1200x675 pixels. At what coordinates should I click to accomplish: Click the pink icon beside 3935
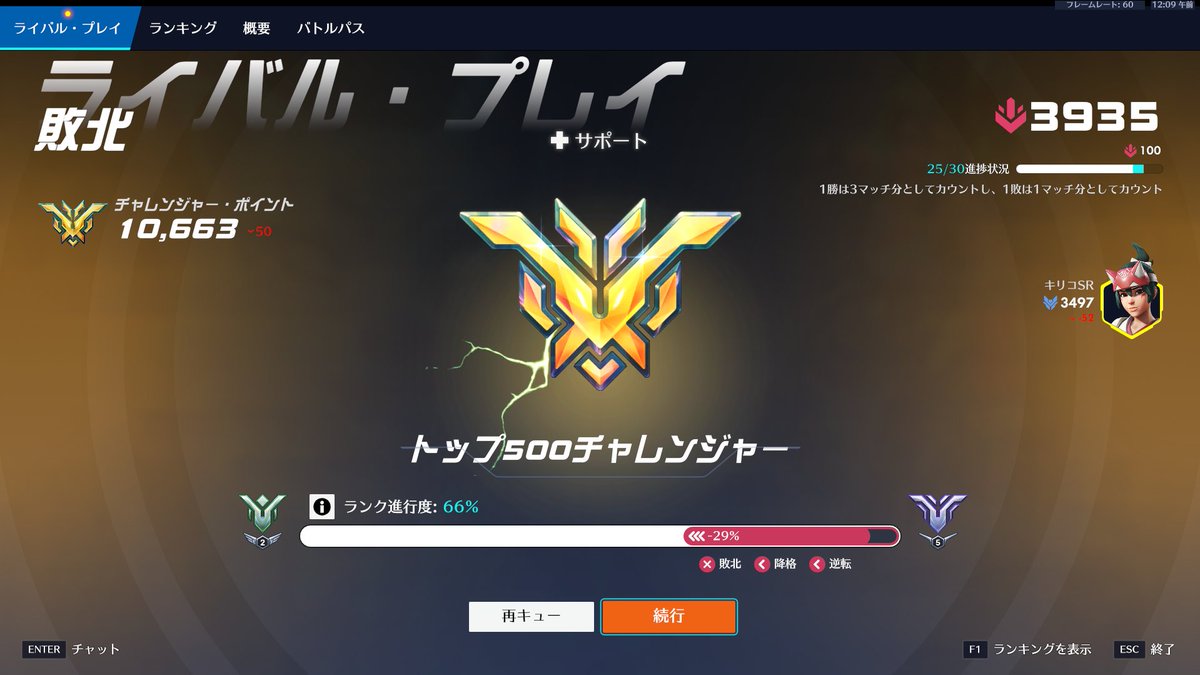pos(1009,118)
